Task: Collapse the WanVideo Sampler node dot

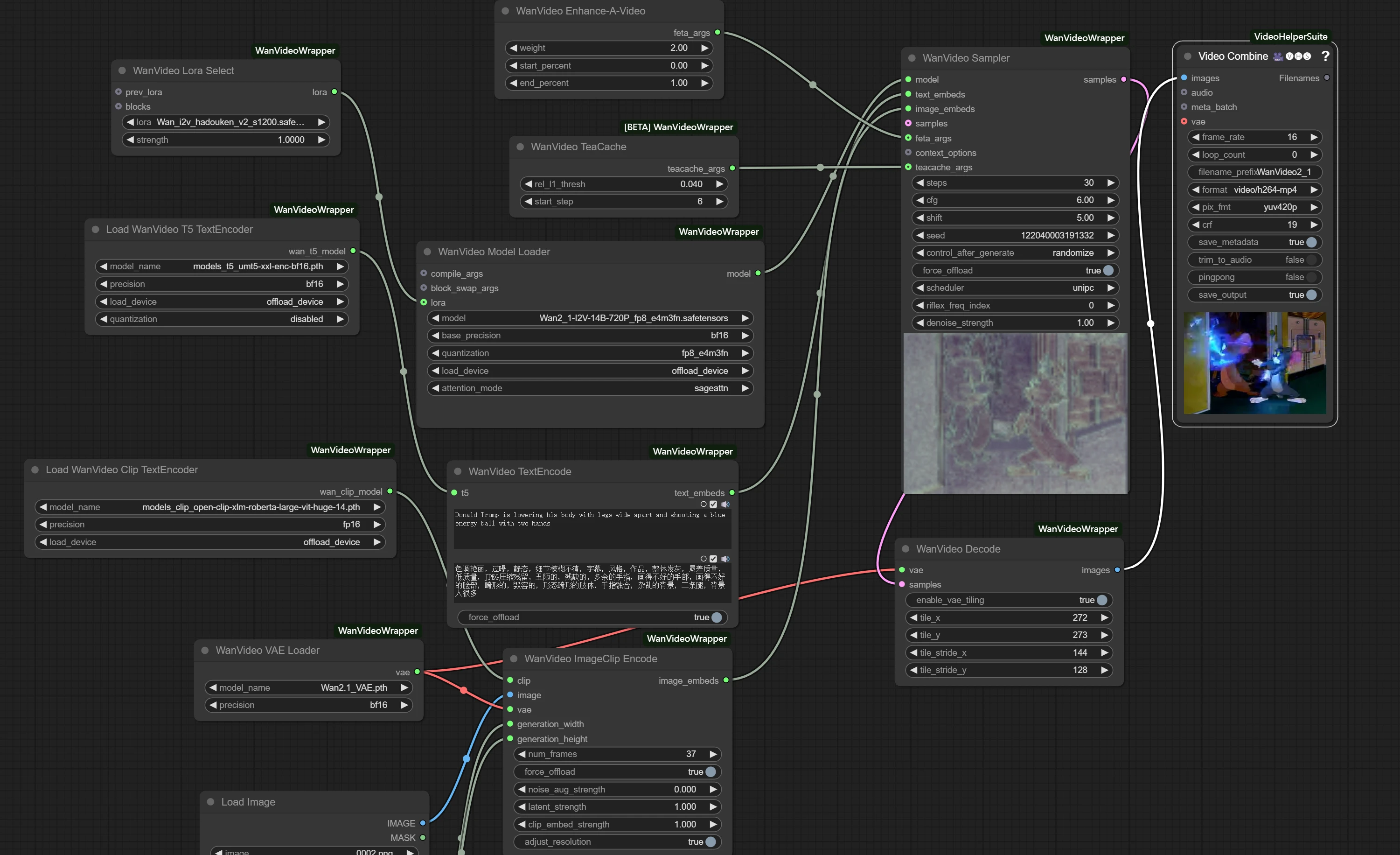Action: (912, 58)
